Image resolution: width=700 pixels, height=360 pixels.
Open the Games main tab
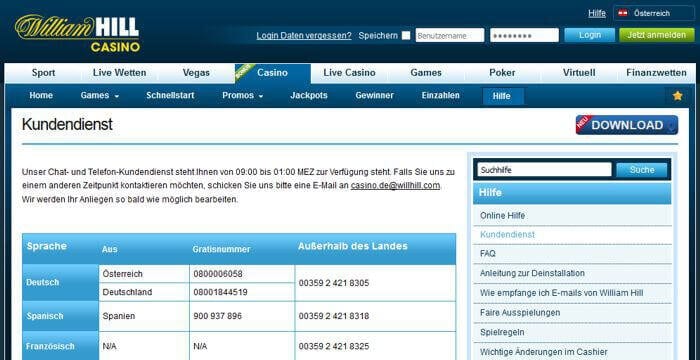click(x=426, y=73)
